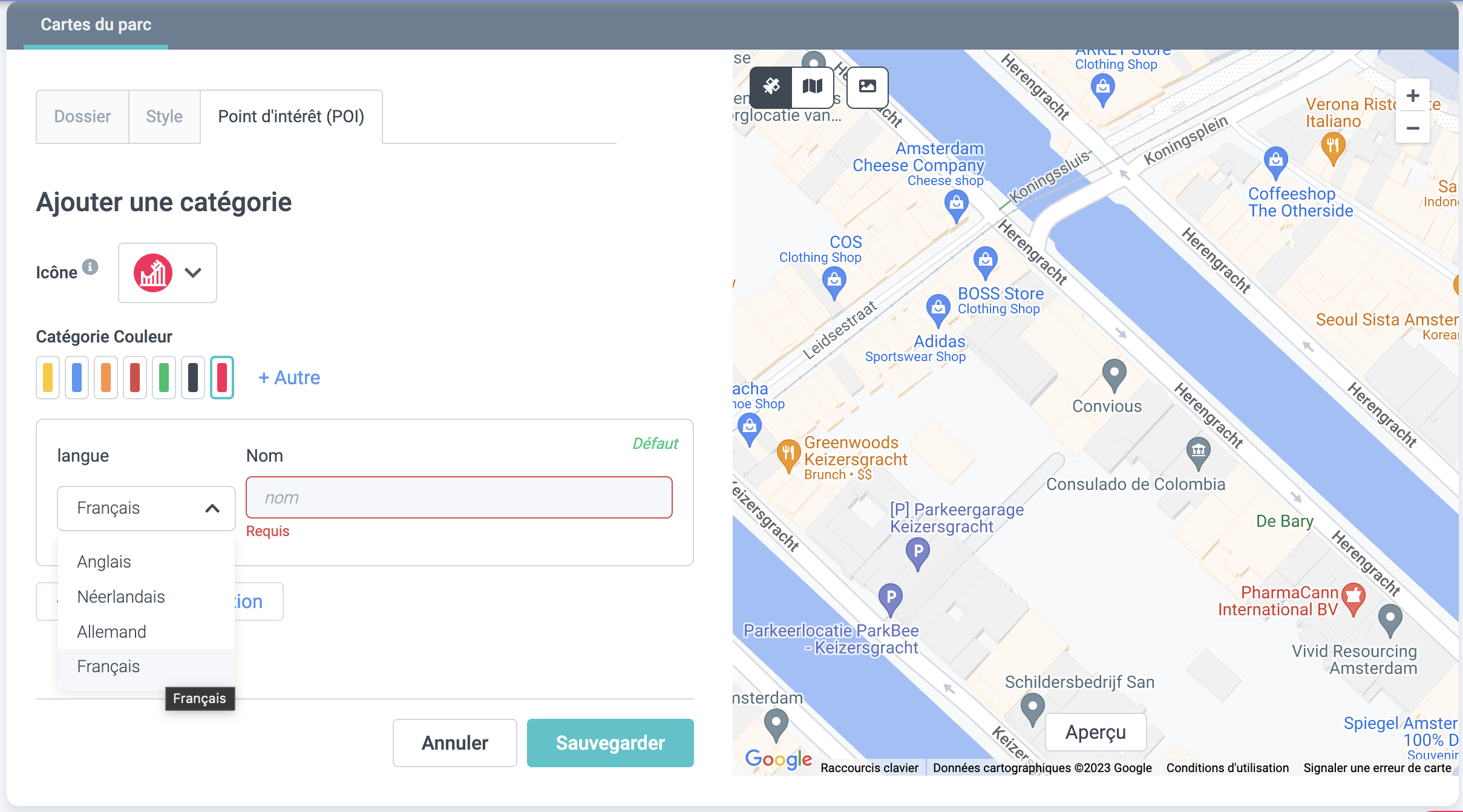Image resolution: width=1463 pixels, height=812 pixels.
Task: Click the image overlay icon on map
Action: click(867, 87)
